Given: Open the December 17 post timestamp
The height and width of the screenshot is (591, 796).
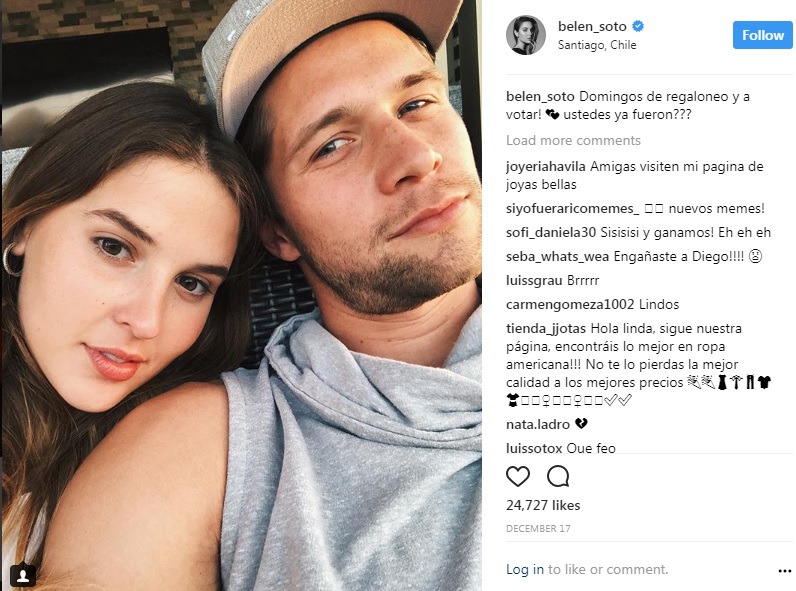Looking at the screenshot, I should [538, 529].
